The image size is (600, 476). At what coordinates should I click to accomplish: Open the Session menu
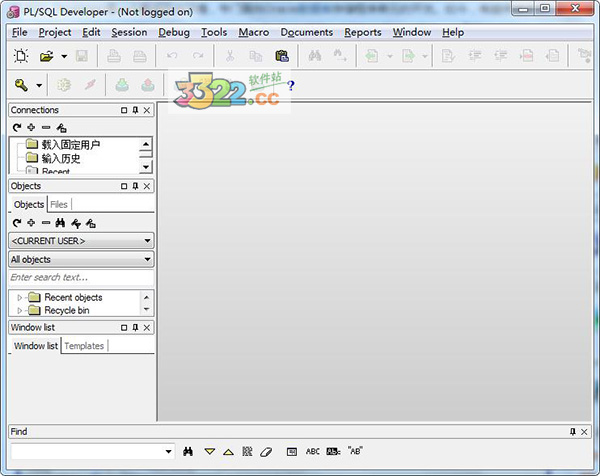coord(129,32)
